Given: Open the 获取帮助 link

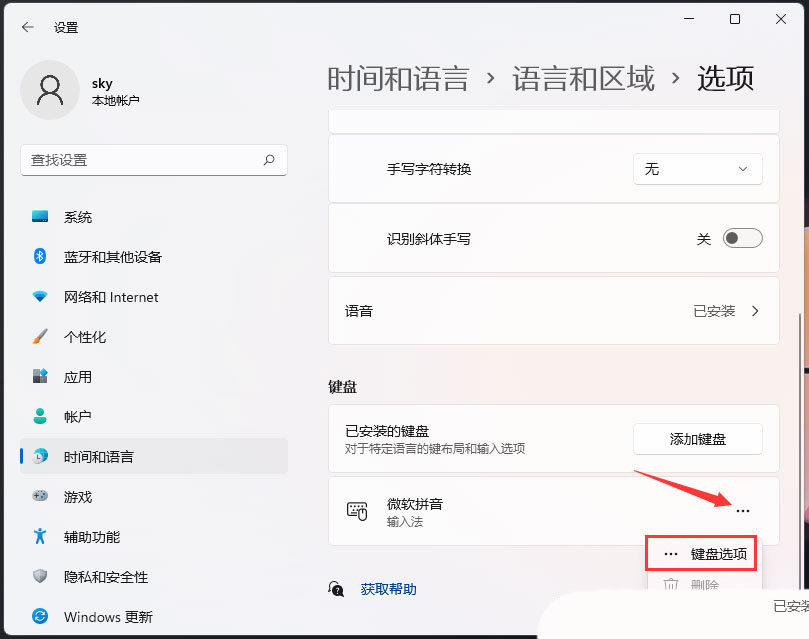Looking at the screenshot, I should 388,589.
